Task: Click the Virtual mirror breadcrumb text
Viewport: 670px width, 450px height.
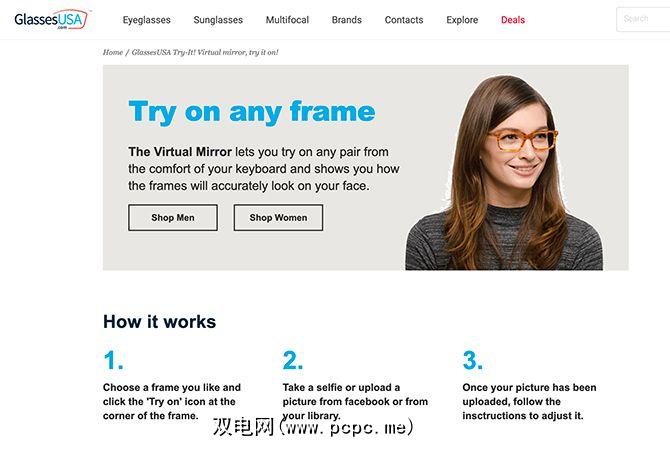Action: pyautogui.click(x=205, y=52)
